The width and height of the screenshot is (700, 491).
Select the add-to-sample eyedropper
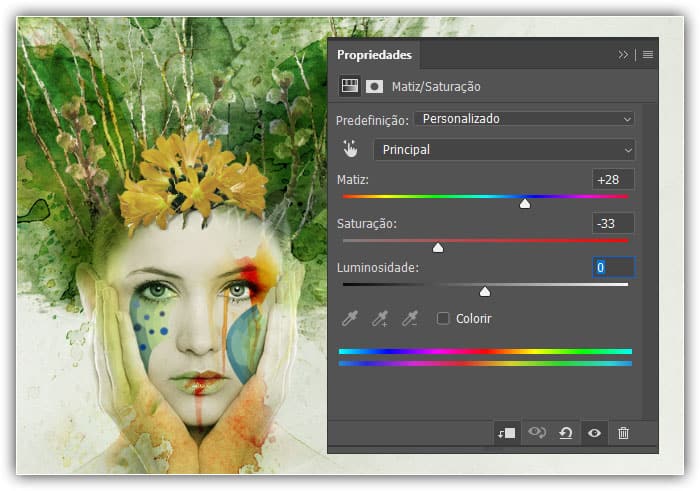380,318
